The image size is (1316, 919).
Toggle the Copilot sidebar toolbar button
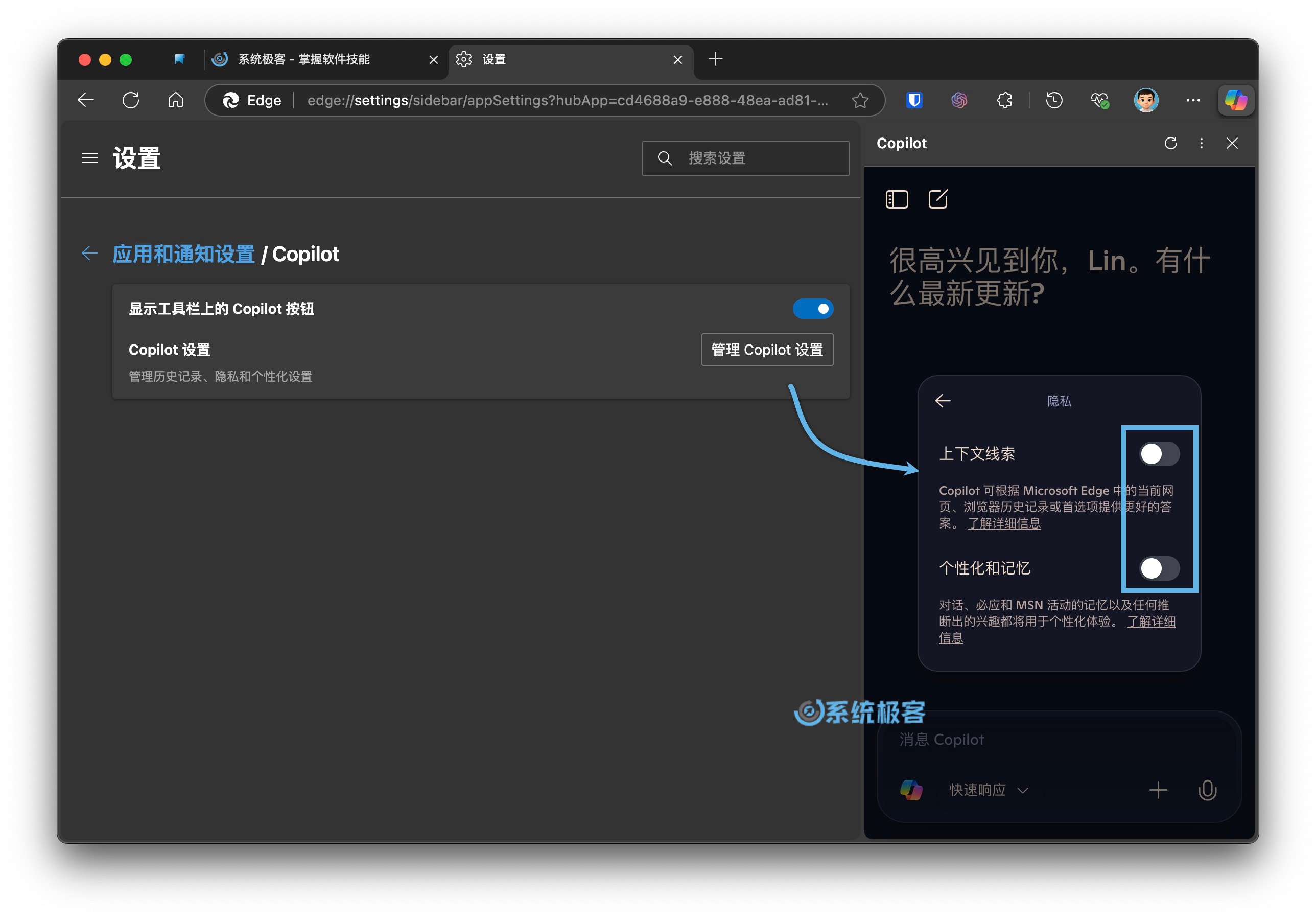(x=1235, y=100)
